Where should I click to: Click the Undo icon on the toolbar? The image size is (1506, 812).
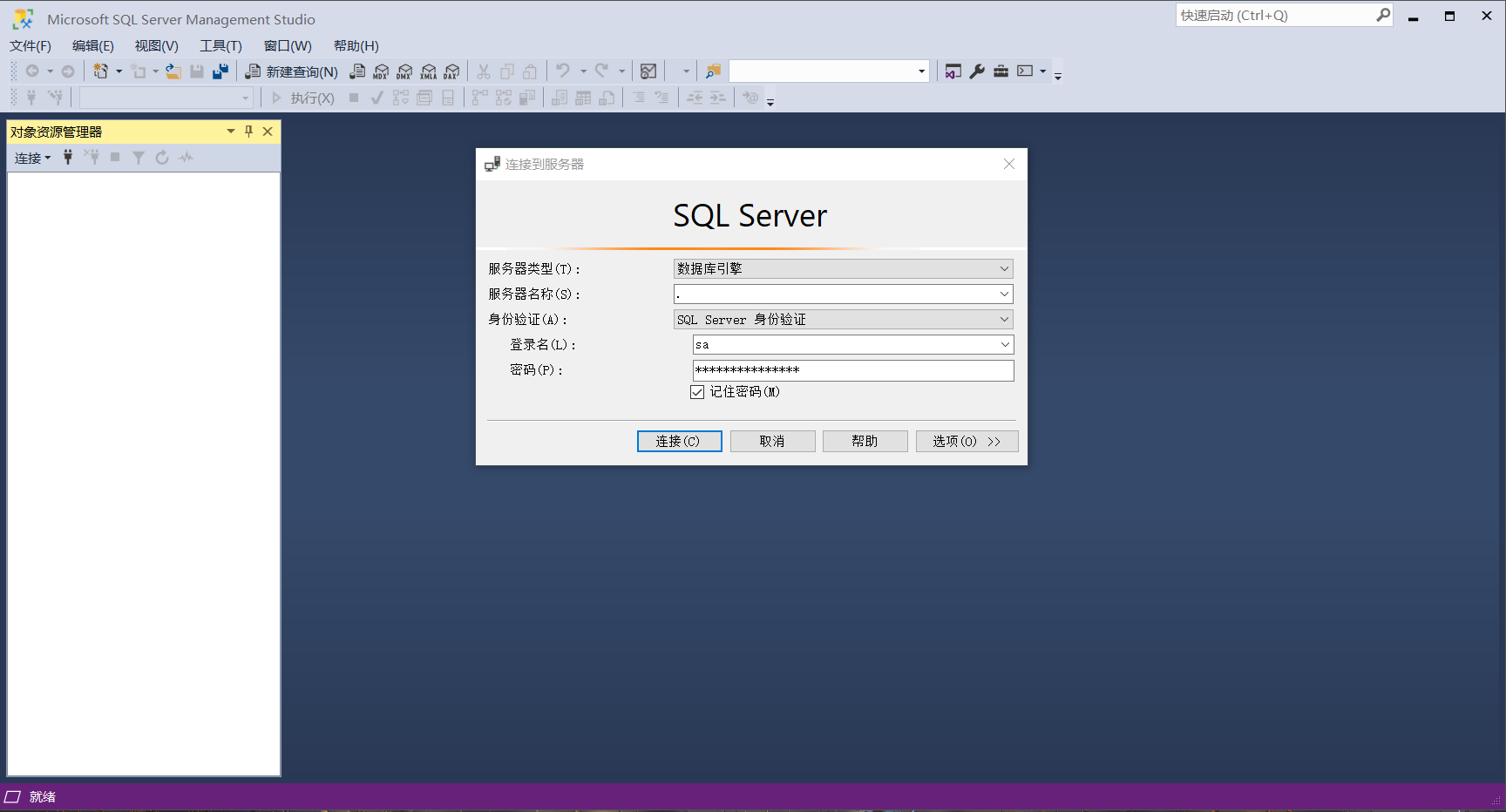coord(562,71)
